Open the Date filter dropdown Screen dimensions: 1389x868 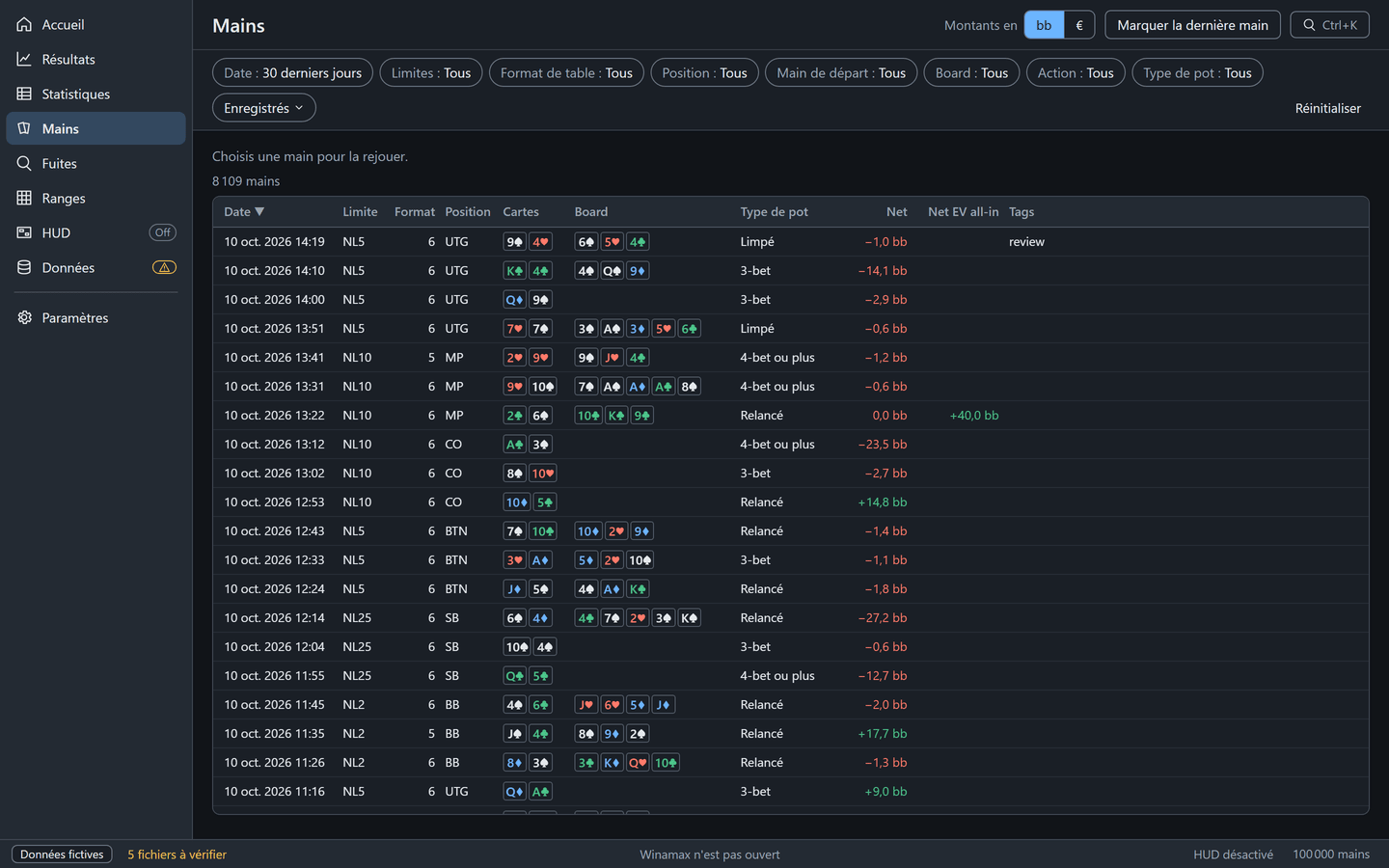tap(292, 72)
